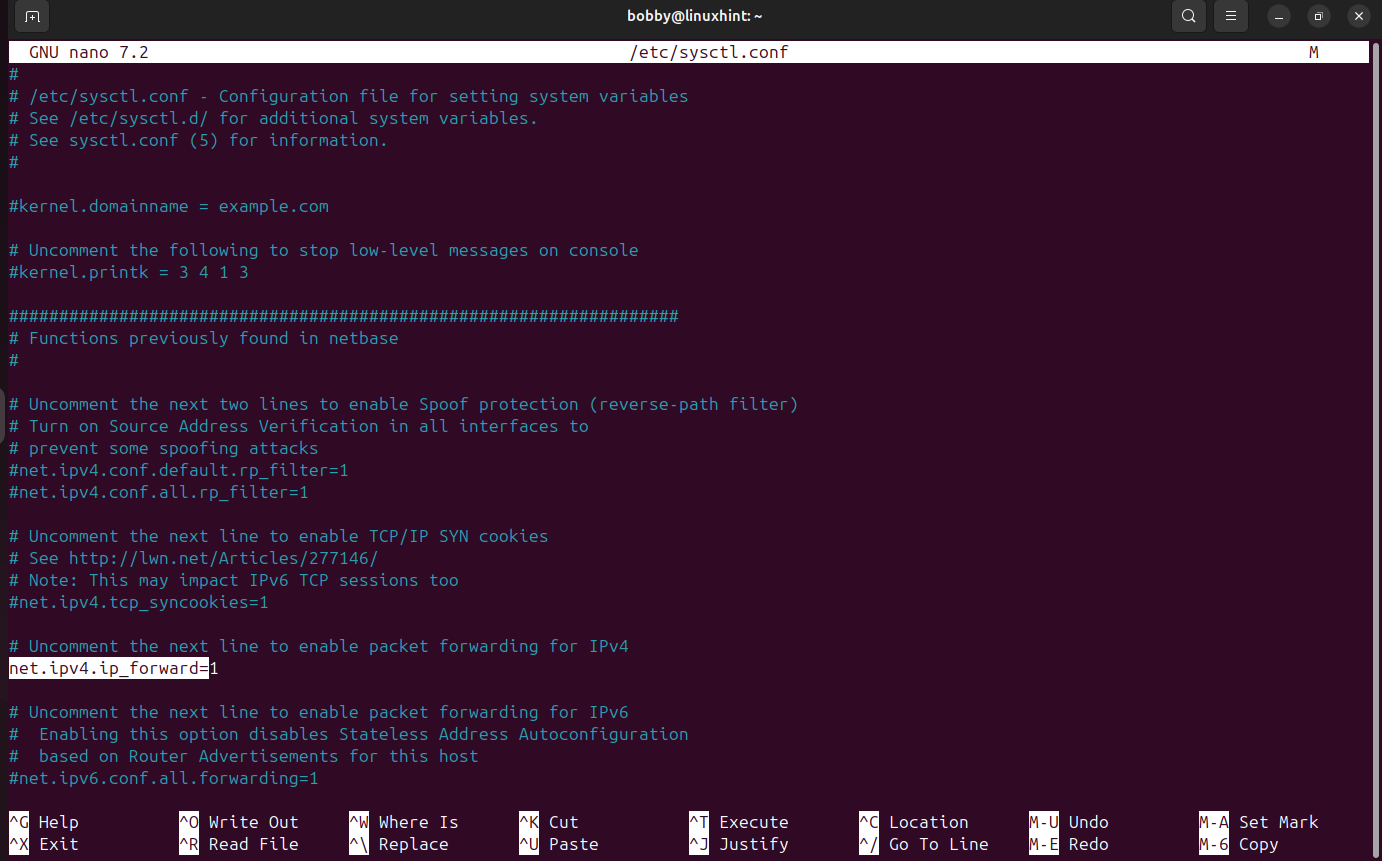Screen dimensions: 1382x861
Task: Click the 'prevent some spoofing attacks' comment
Action: [x=164, y=448]
